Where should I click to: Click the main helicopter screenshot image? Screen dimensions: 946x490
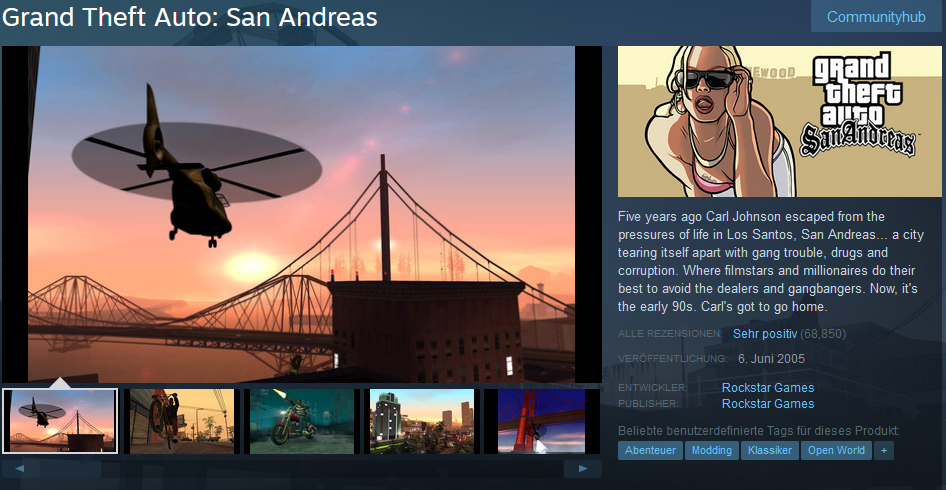(302, 214)
